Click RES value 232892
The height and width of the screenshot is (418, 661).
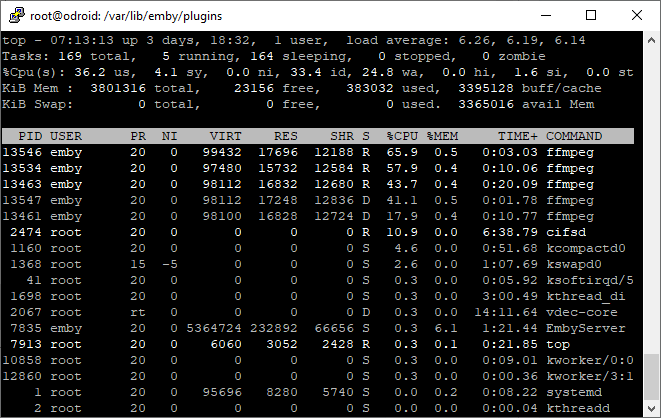[274, 328]
